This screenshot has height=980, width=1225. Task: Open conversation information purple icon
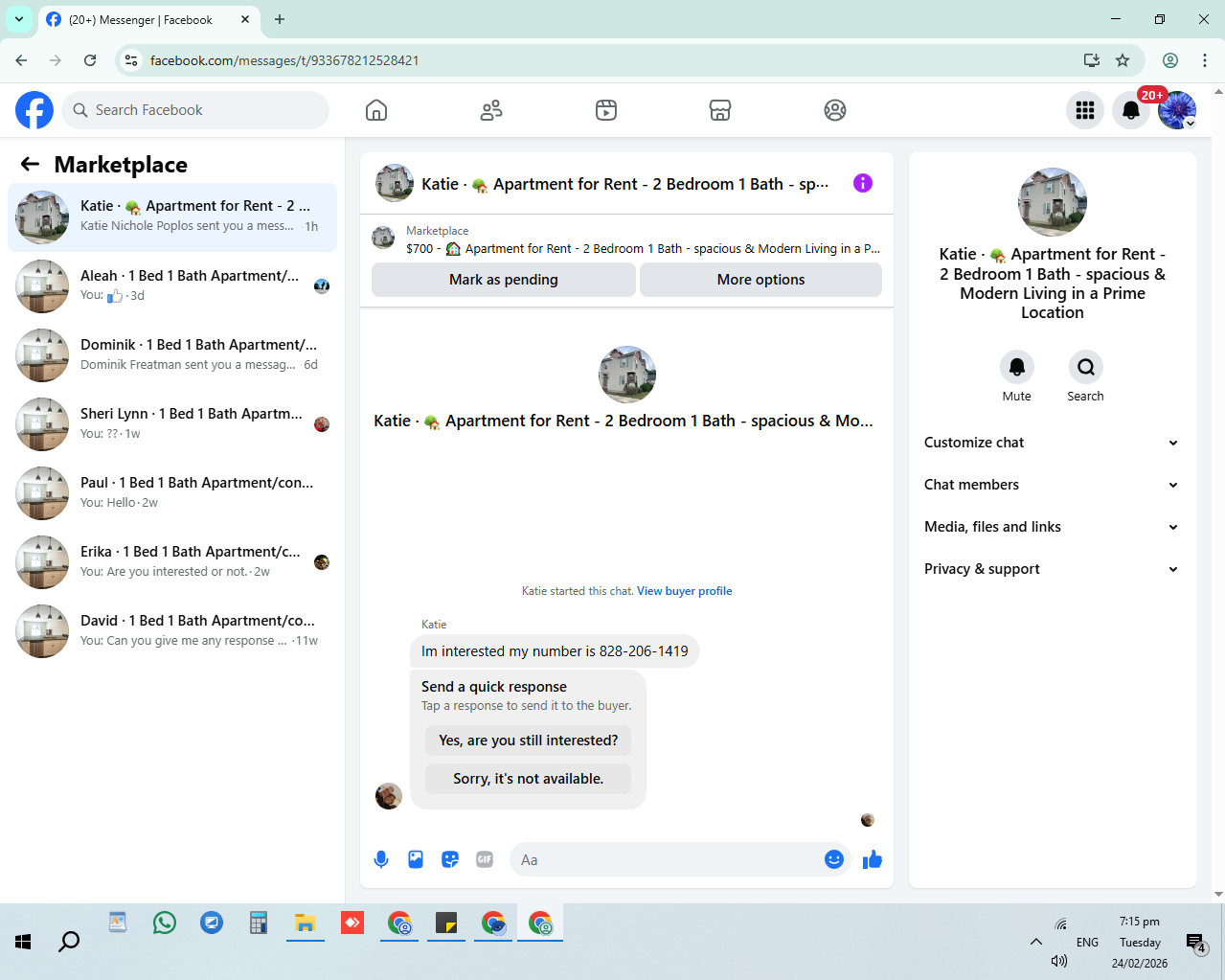point(863,183)
